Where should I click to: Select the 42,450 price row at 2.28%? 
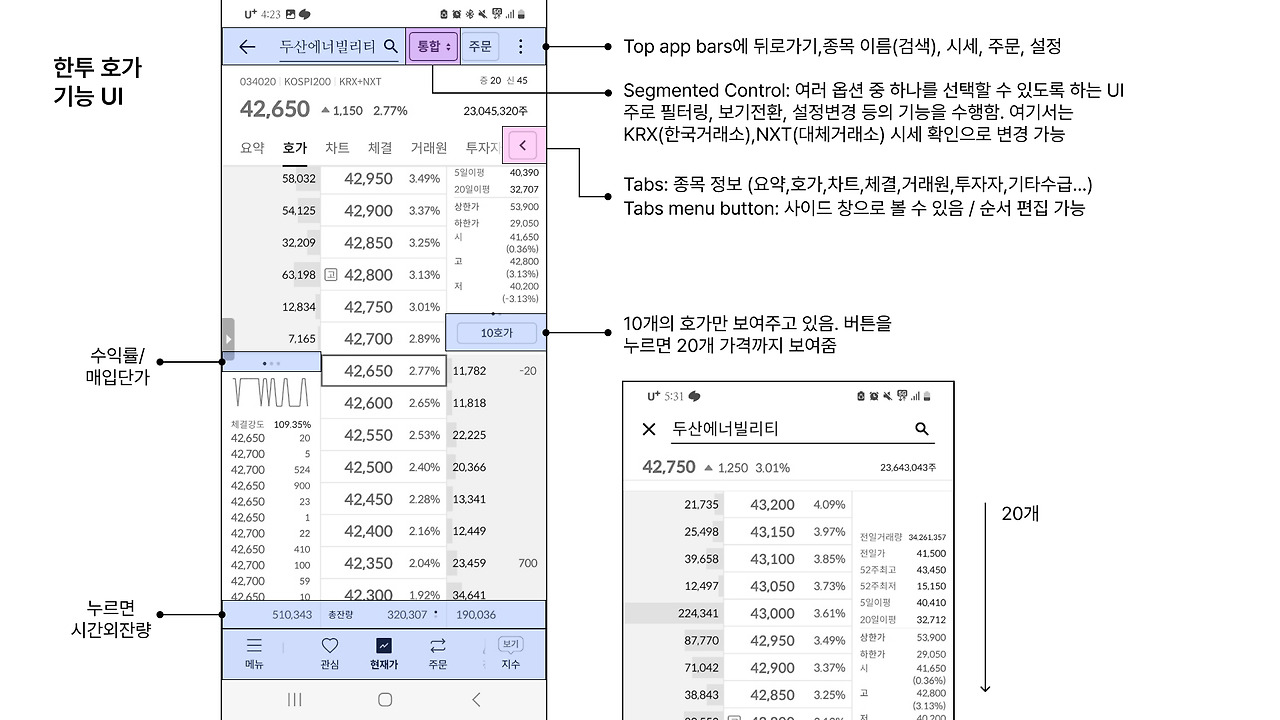(383, 499)
